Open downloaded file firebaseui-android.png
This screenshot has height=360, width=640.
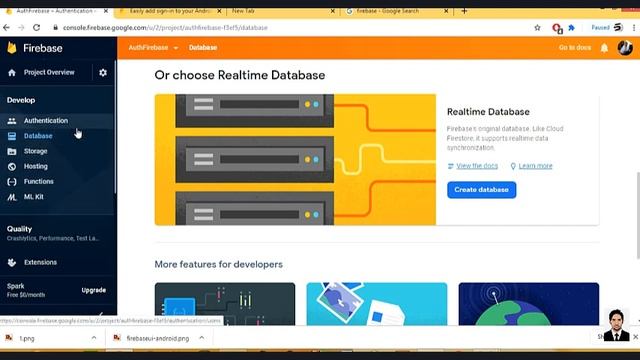coord(158,338)
